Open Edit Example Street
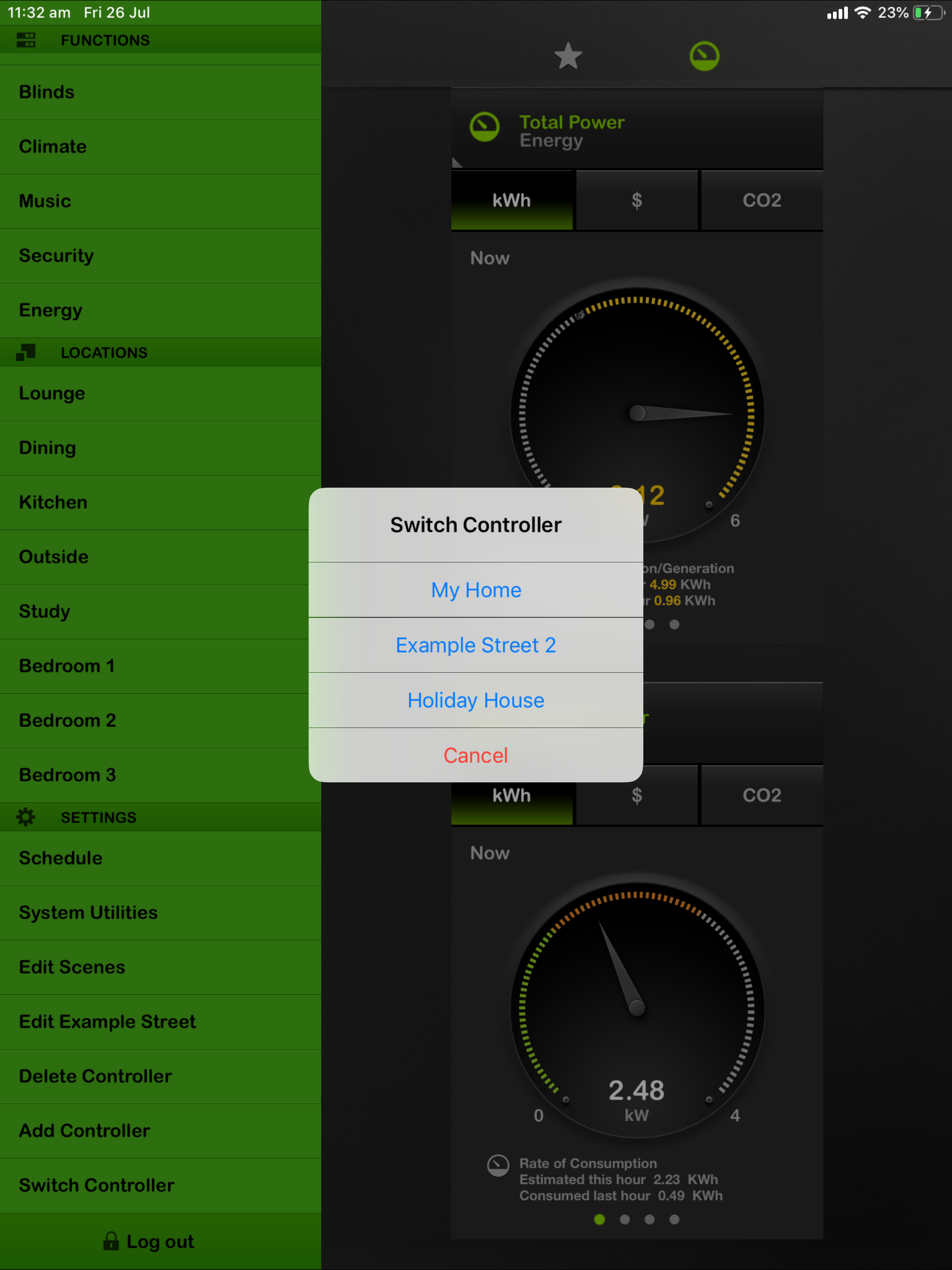 pos(160,1022)
